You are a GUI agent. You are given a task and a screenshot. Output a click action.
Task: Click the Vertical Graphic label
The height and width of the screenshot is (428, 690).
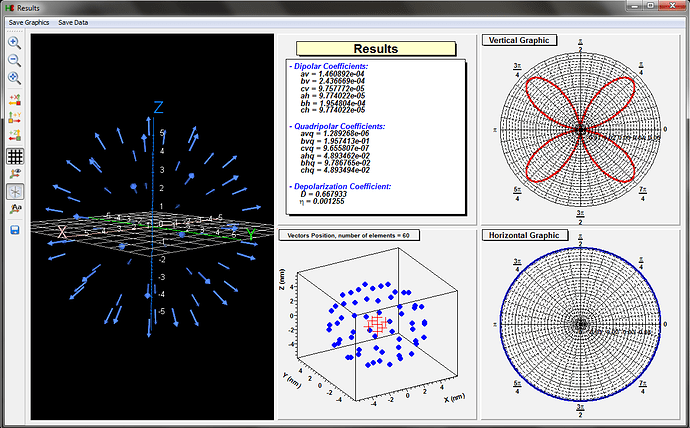click(x=519, y=40)
